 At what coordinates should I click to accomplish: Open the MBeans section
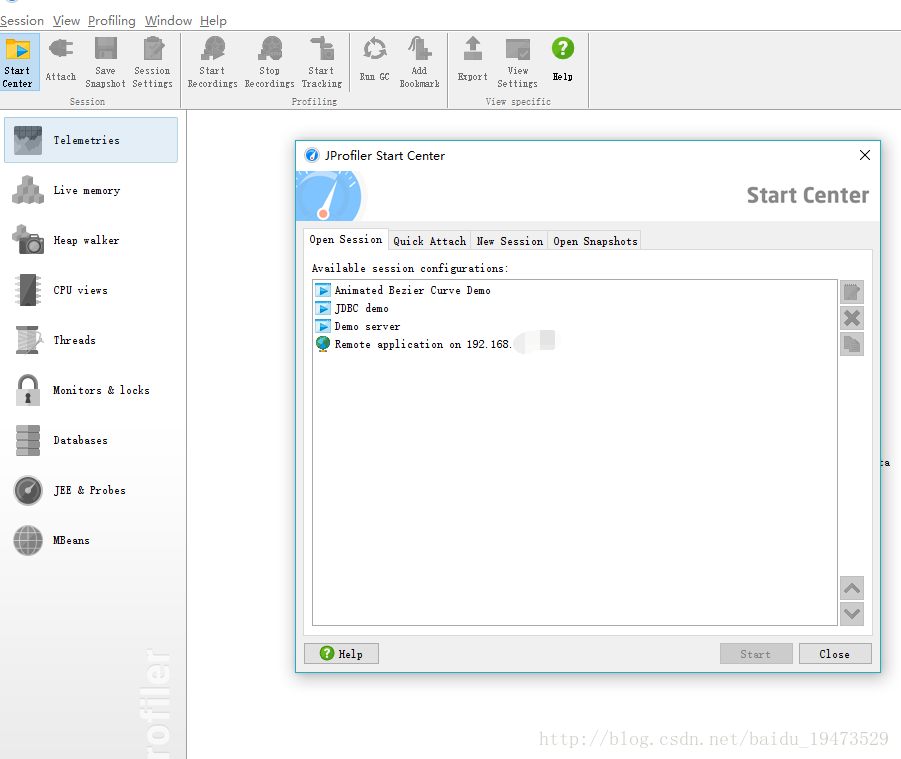[91, 540]
